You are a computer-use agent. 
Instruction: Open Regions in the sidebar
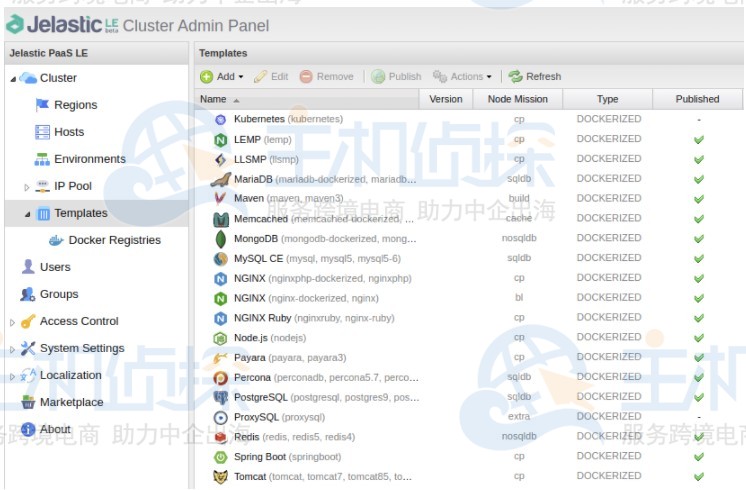[x=76, y=105]
